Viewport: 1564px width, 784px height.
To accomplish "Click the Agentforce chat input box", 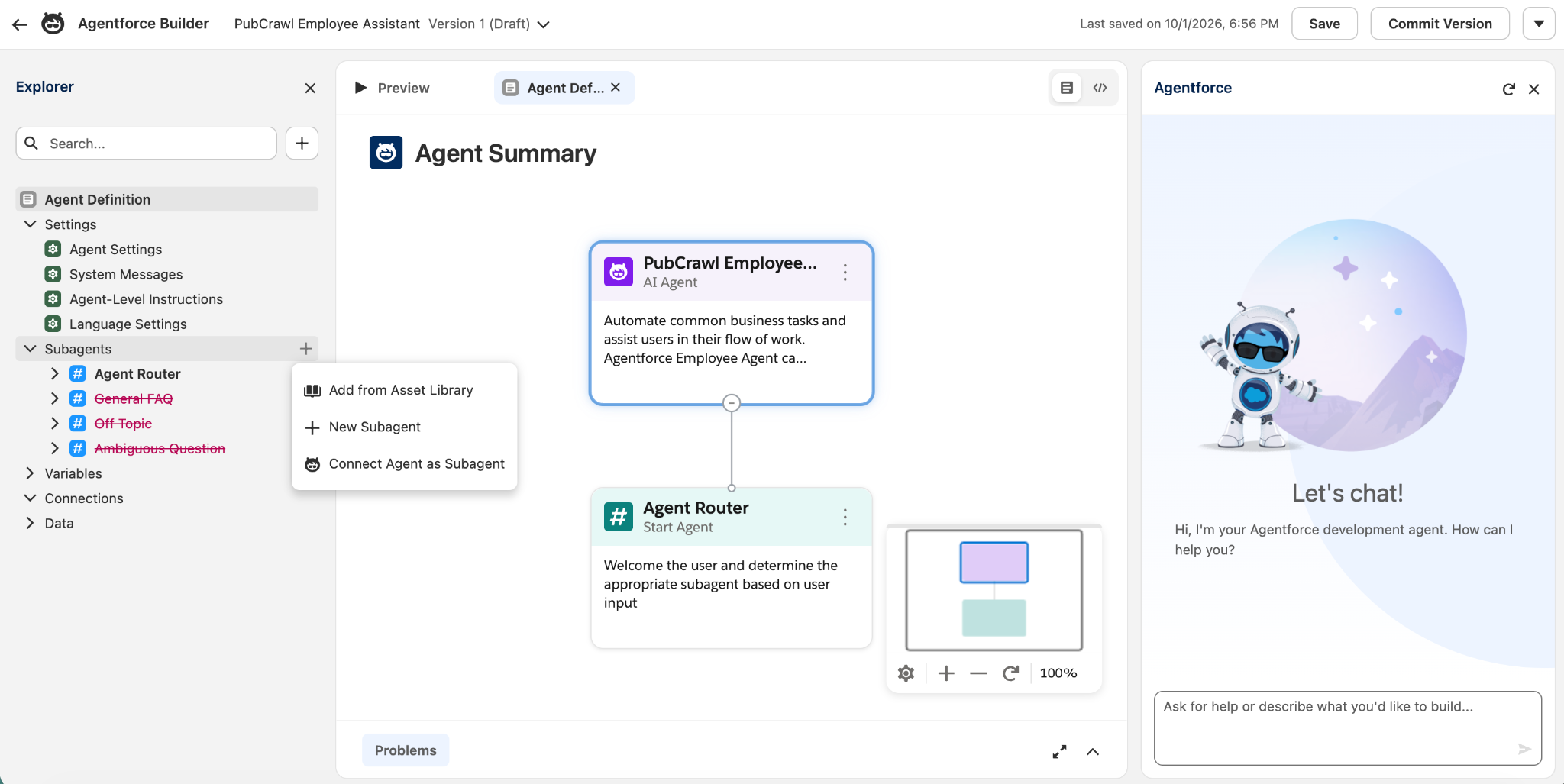I will click(1348, 728).
